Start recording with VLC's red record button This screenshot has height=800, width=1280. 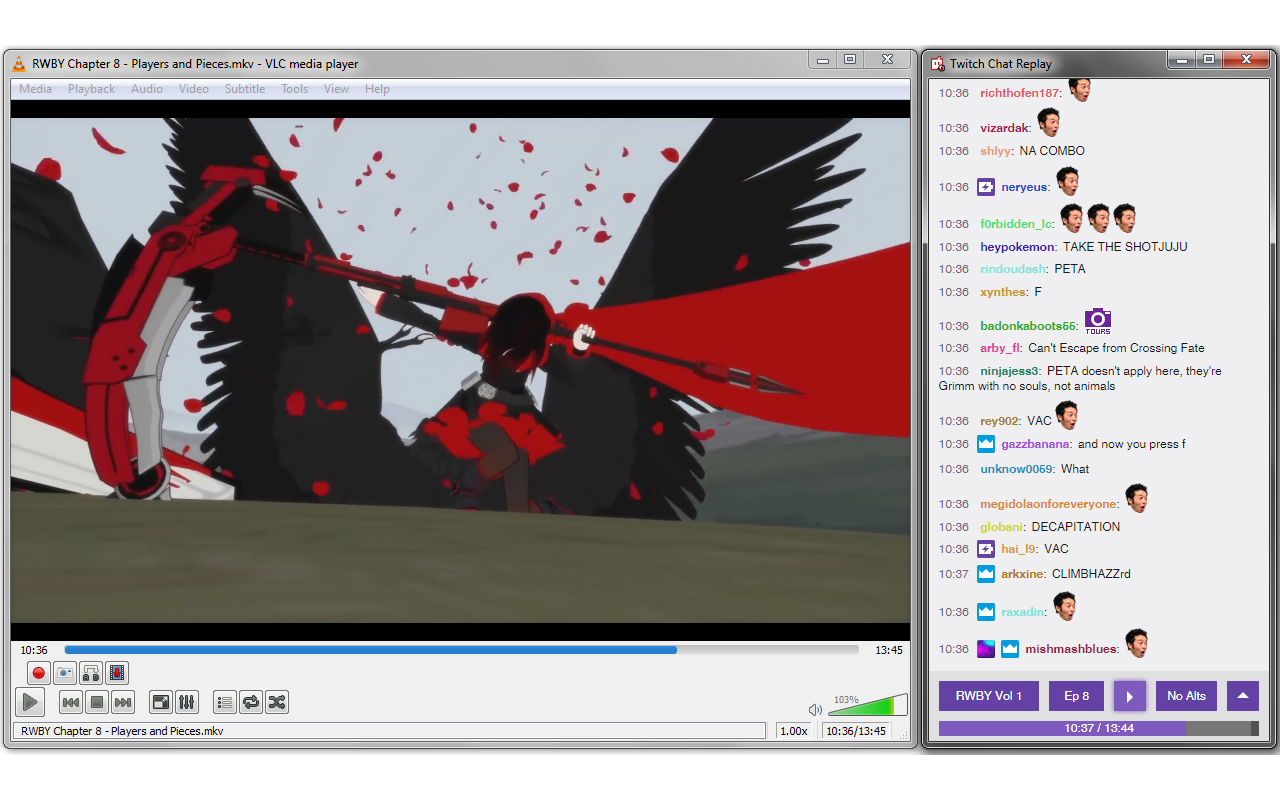click(39, 673)
